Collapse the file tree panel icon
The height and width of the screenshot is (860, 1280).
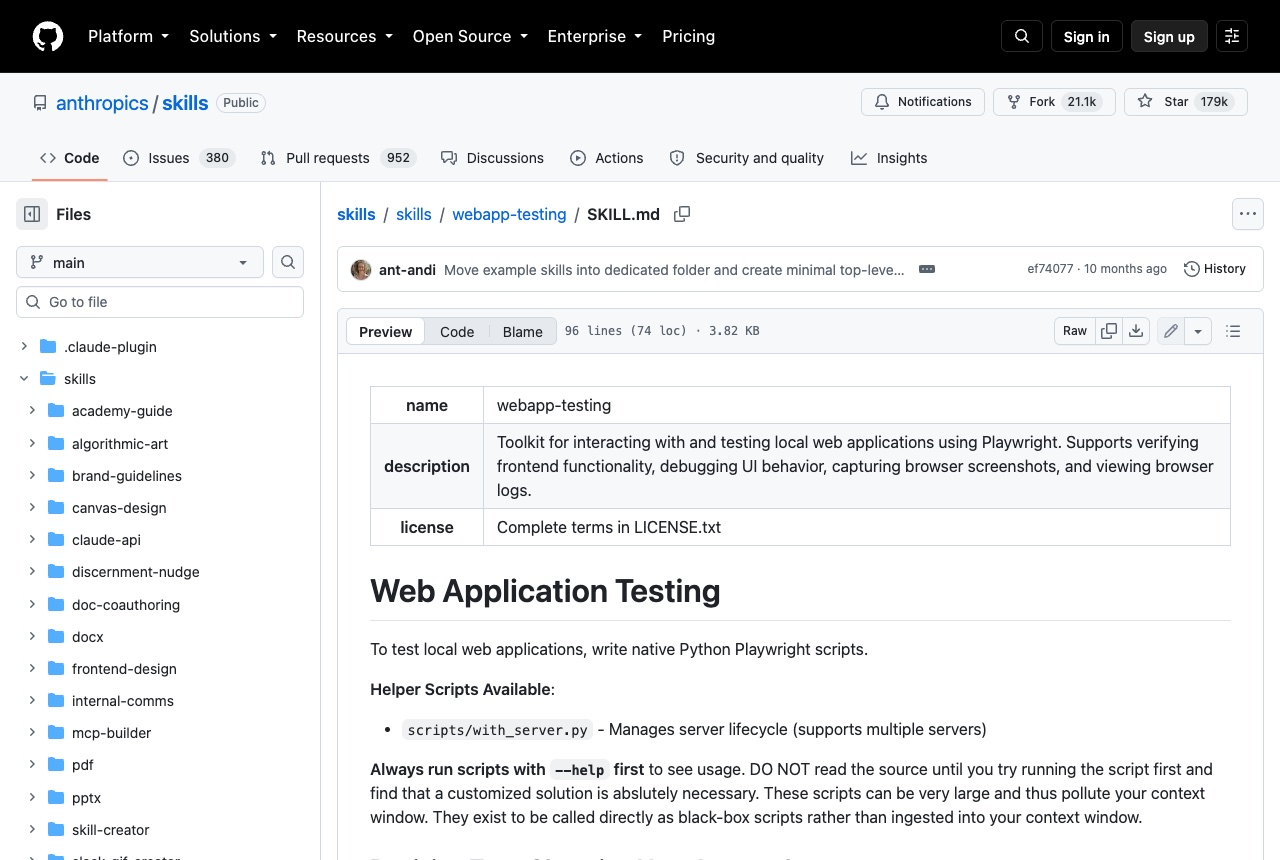coord(32,214)
